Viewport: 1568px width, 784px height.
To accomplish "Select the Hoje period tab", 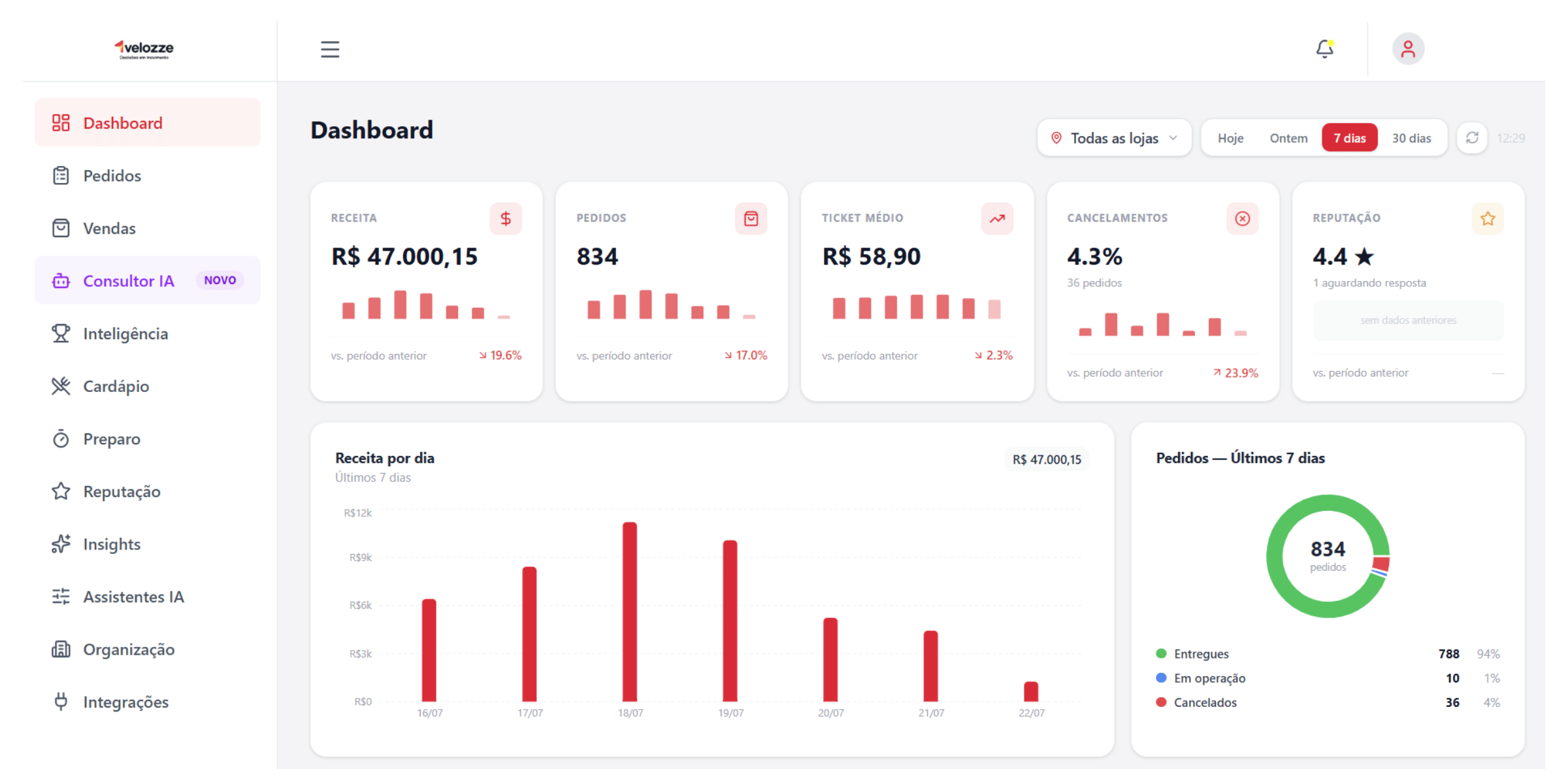I will (x=1230, y=138).
